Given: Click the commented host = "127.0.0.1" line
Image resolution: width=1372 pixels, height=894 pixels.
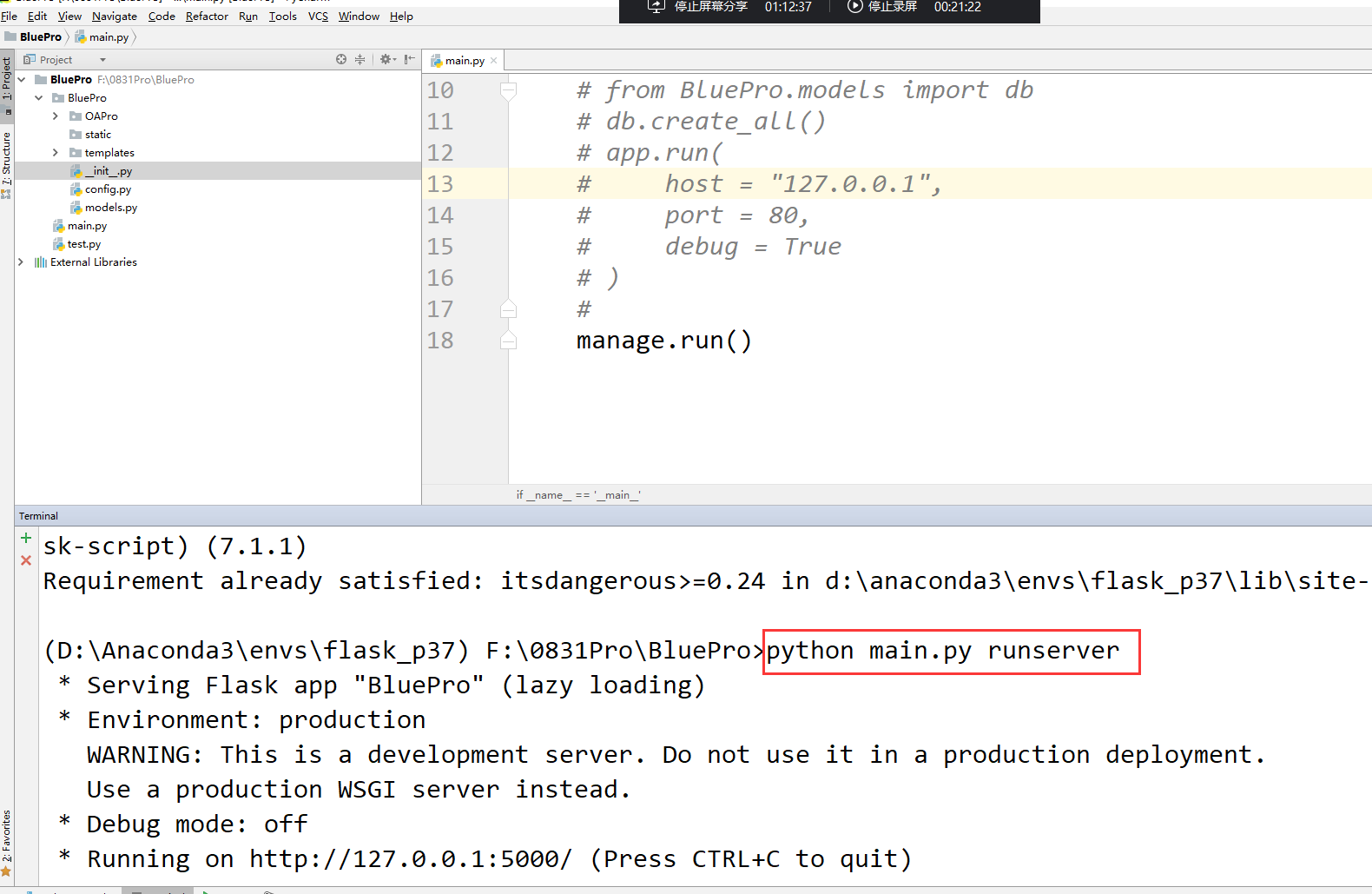Looking at the screenshot, I should tap(760, 184).
